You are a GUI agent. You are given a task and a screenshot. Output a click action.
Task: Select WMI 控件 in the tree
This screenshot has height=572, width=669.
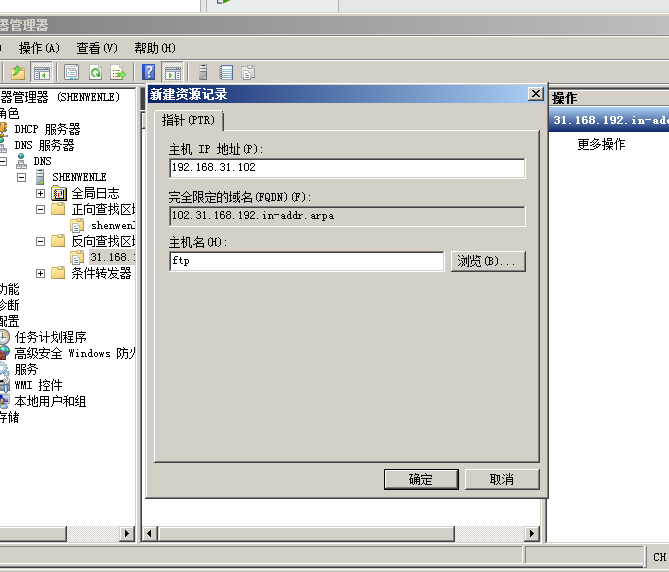[38, 385]
